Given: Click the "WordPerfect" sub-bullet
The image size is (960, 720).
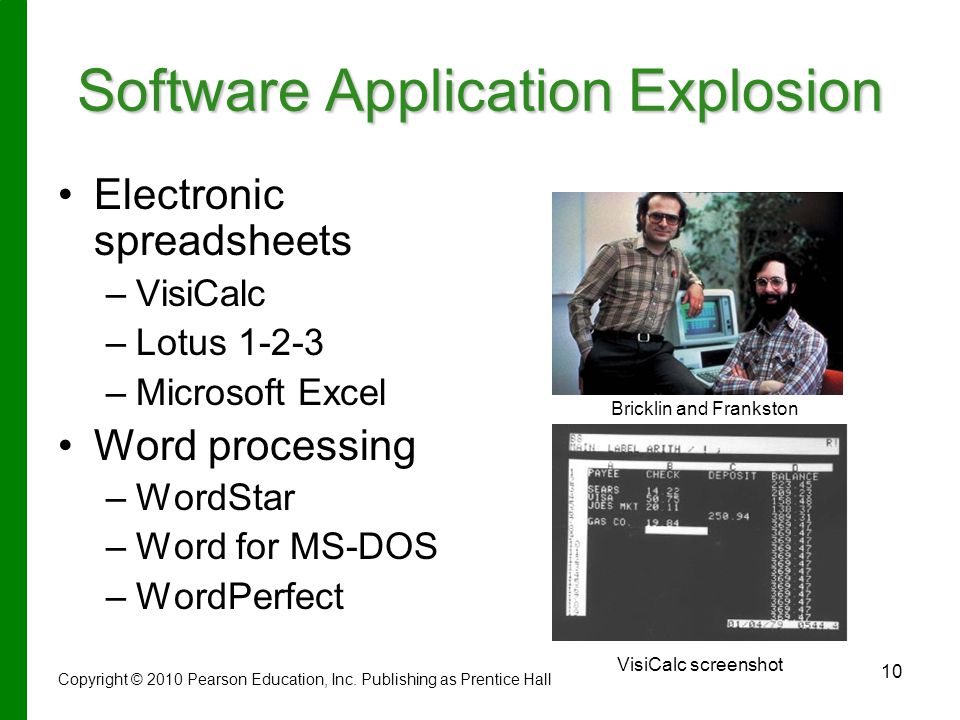Looking at the screenshot, I should click(x=239, y=596).
